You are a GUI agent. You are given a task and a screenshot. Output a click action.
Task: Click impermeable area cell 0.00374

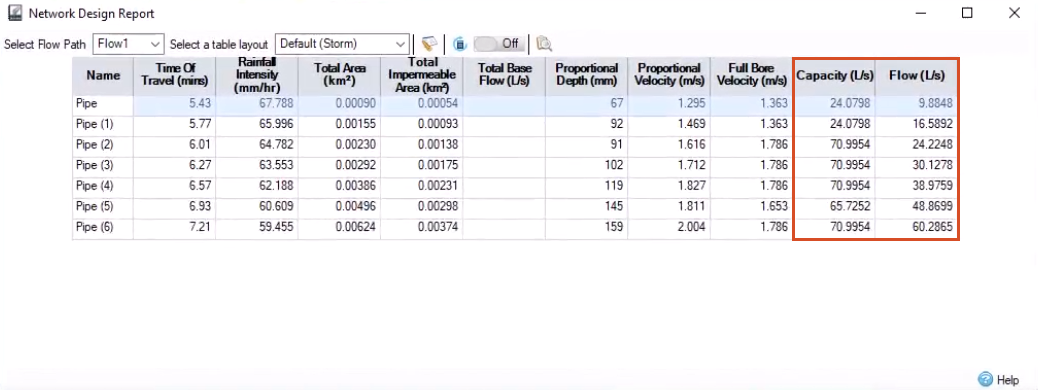coord(422,227)
